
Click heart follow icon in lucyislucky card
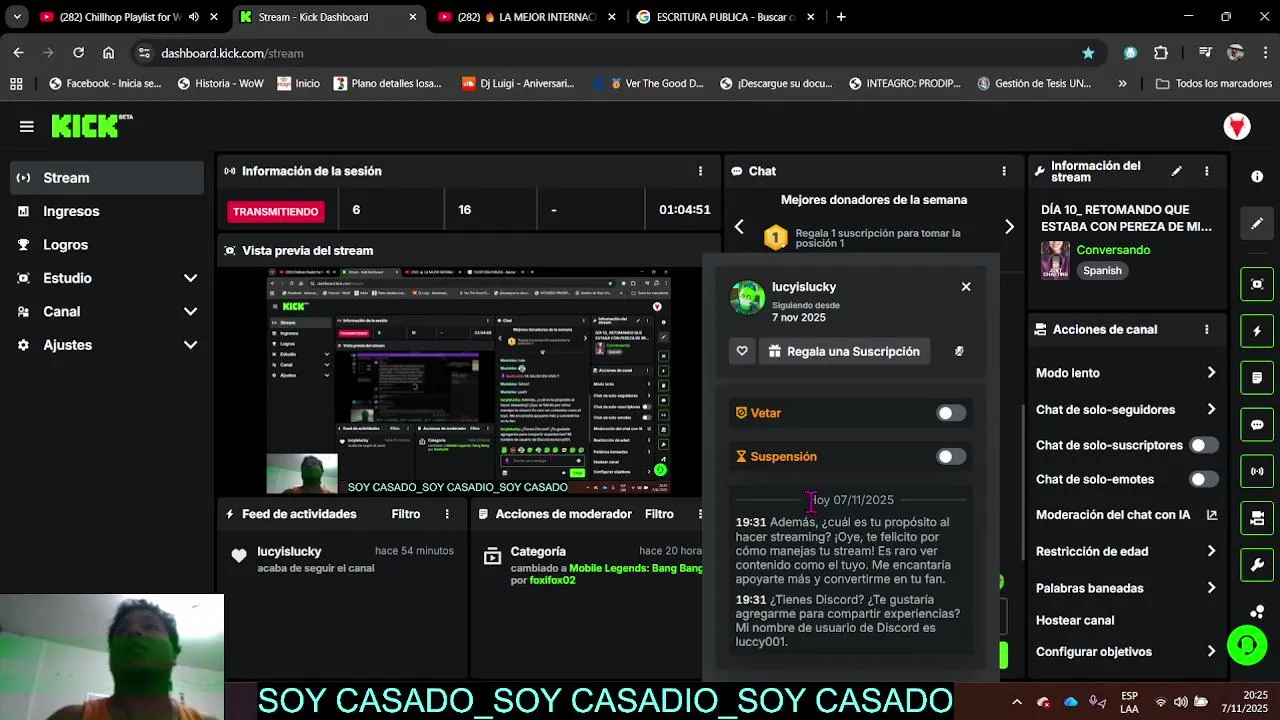742,351
